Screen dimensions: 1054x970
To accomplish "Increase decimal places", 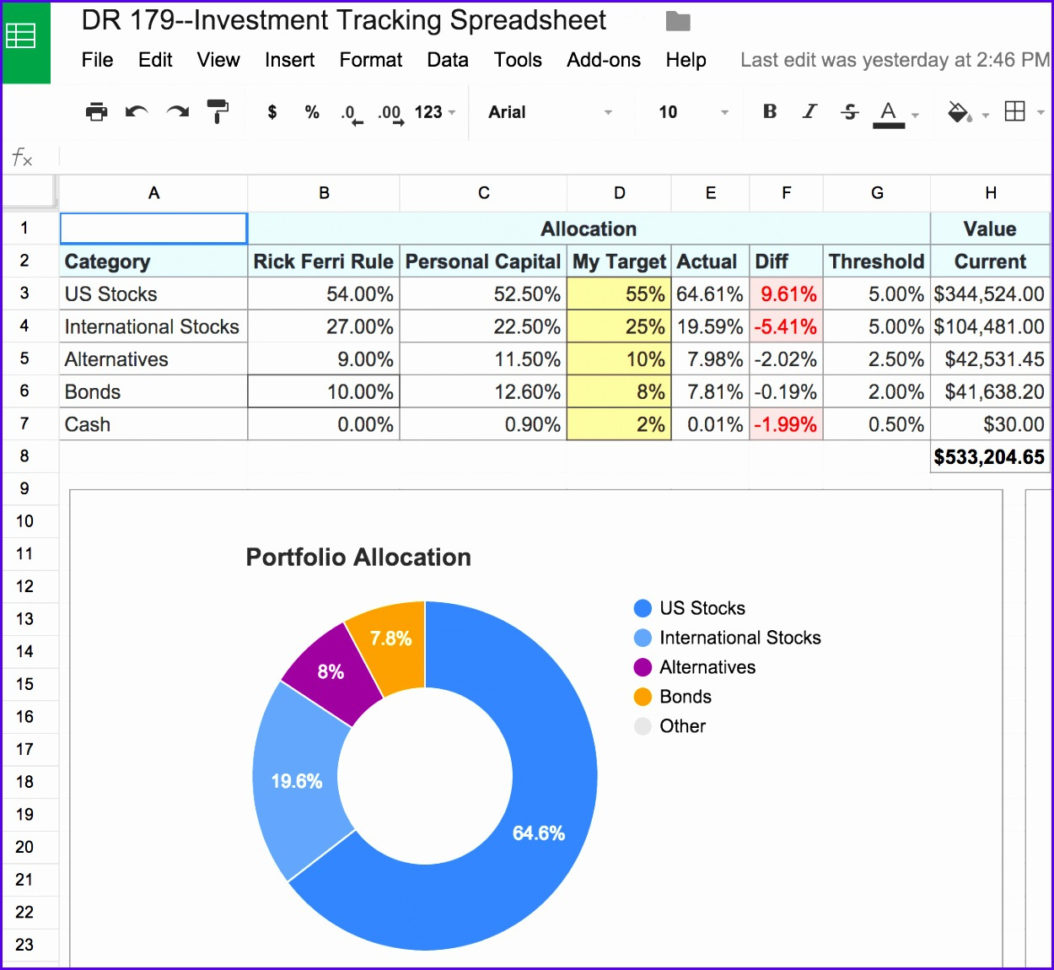I will click(x=391, y=112).
